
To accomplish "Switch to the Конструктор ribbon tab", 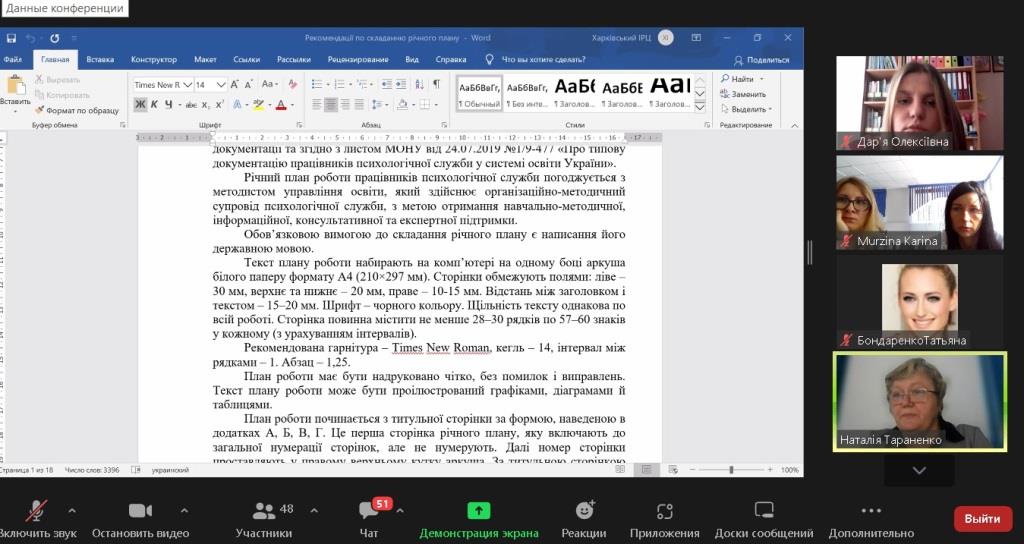I will 153,59.
